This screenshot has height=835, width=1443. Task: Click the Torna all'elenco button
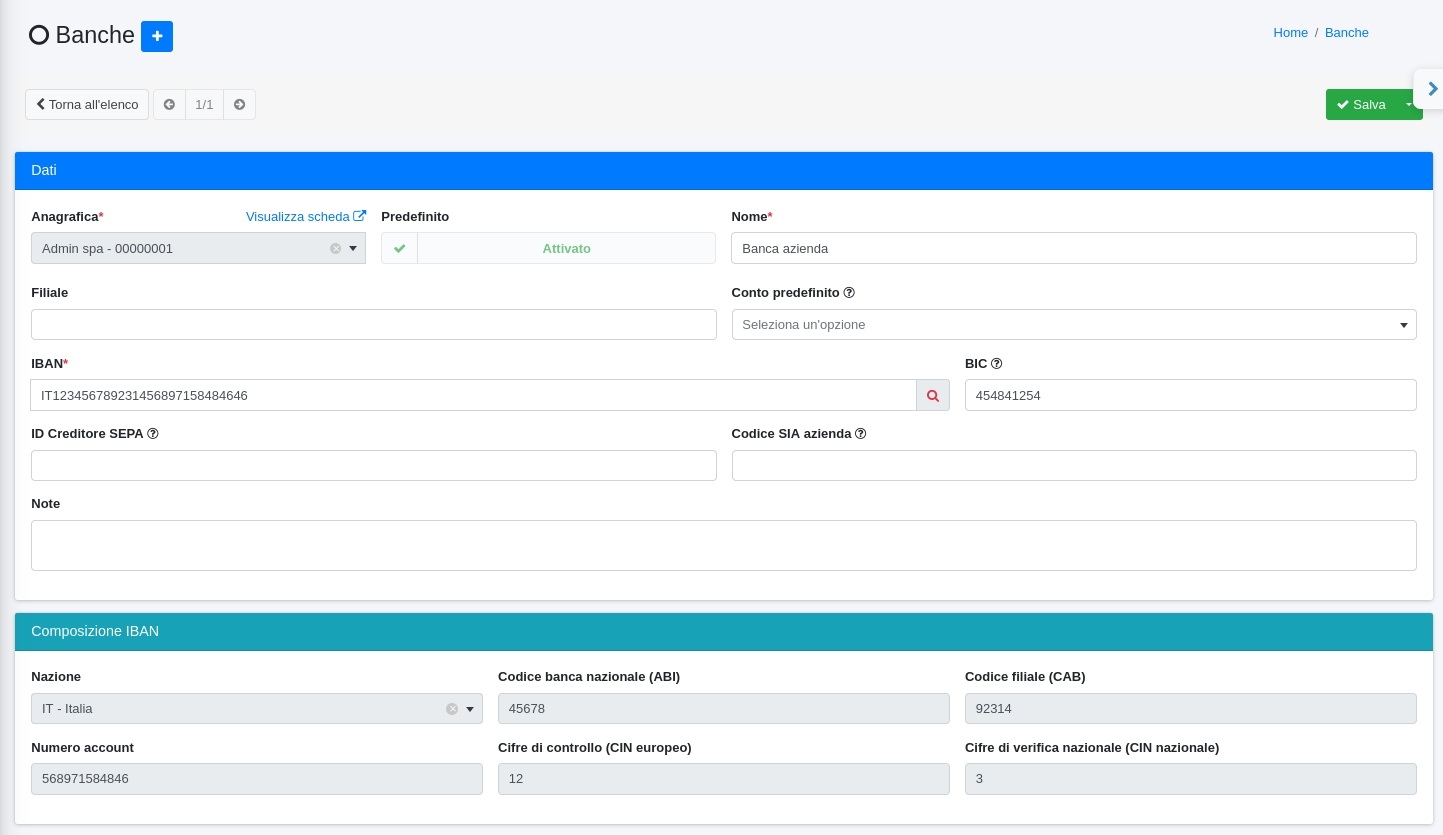click(x=87, y=105)
